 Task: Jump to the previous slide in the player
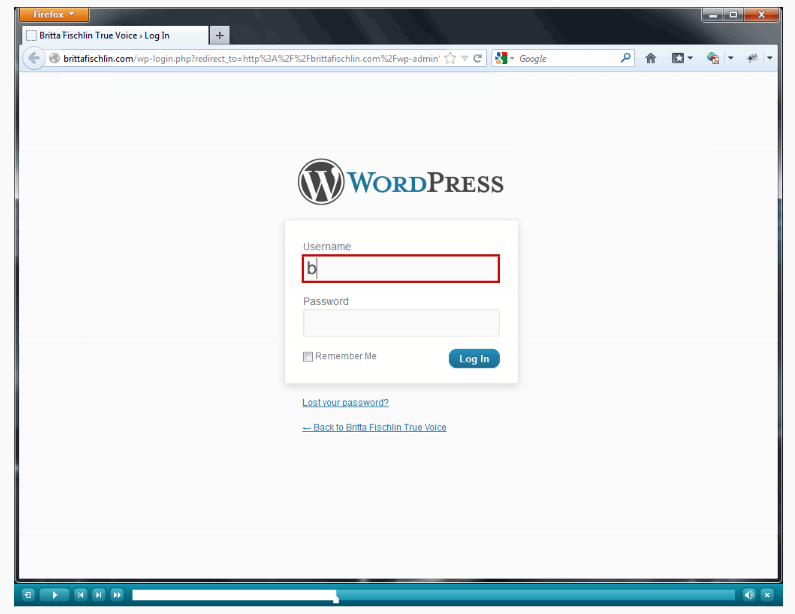click(80, 595)
